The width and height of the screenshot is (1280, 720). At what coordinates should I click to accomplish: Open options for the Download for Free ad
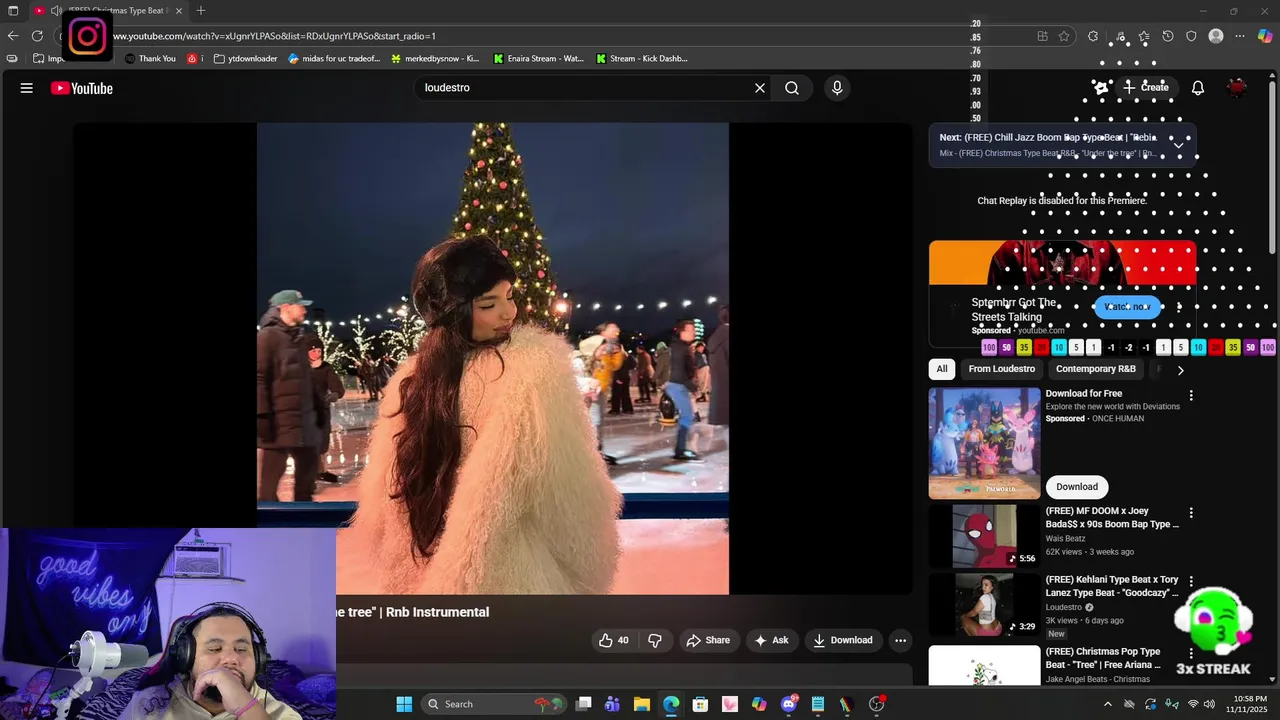(x=1190, y=395)
